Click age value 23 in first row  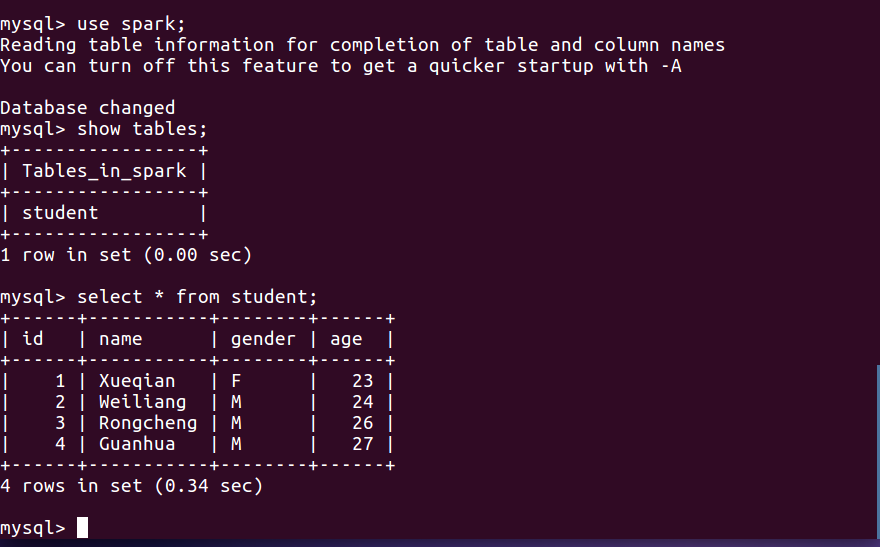(363, 381)
